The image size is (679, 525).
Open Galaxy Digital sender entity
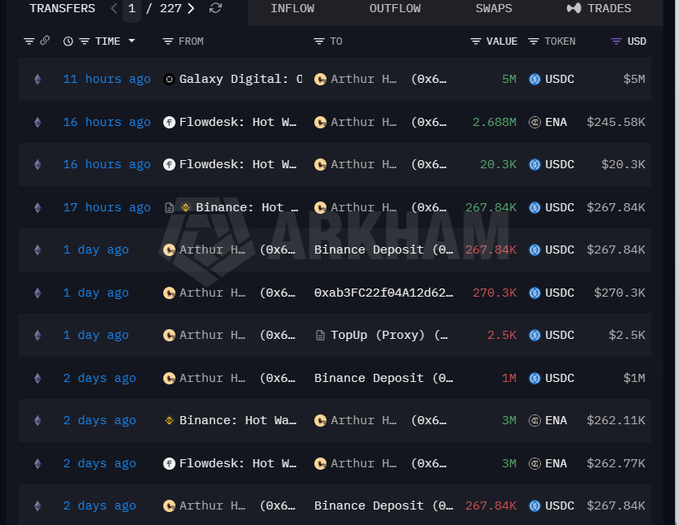(240, 79)
